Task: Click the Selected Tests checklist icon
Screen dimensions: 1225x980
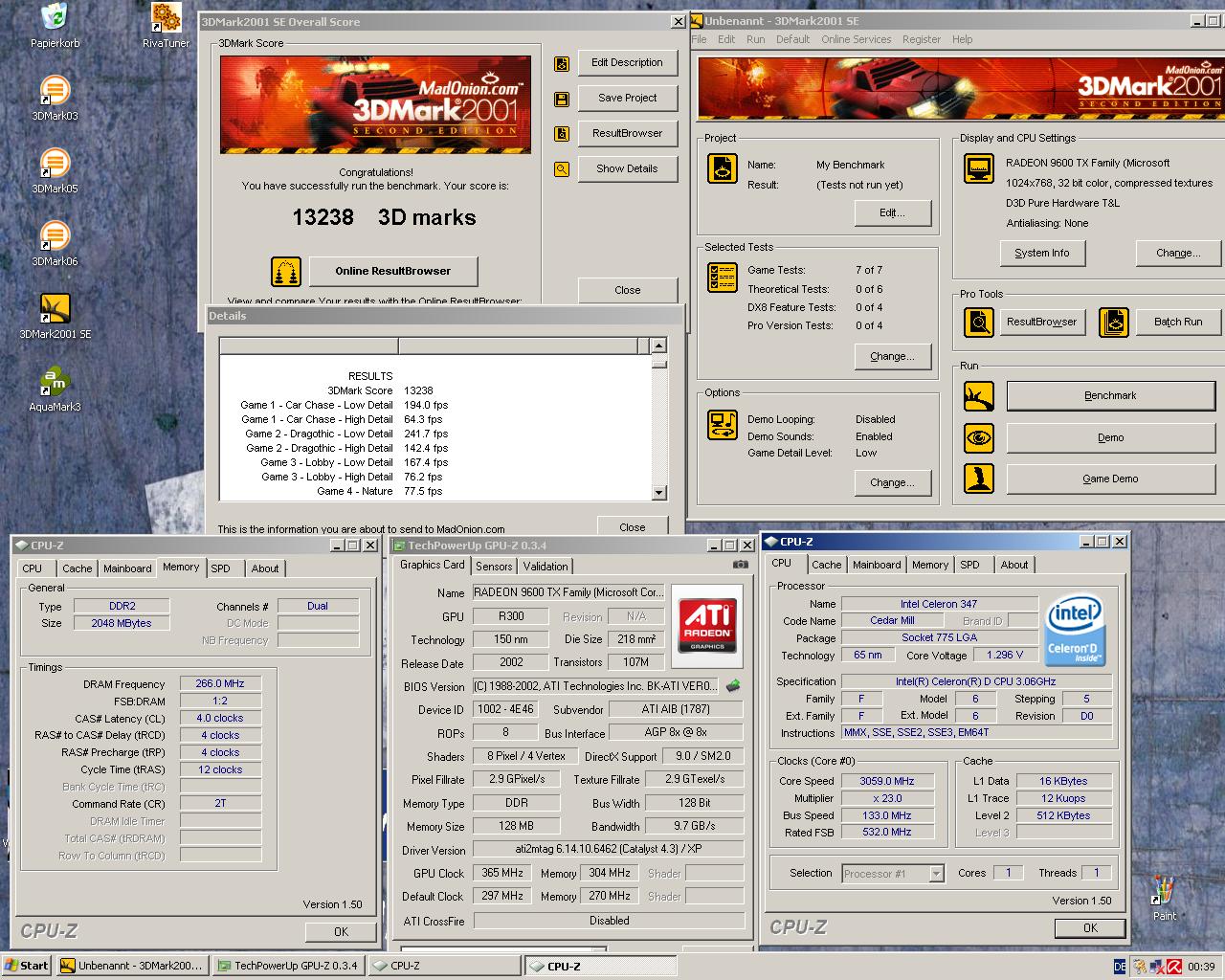Action: coord(722,278)
